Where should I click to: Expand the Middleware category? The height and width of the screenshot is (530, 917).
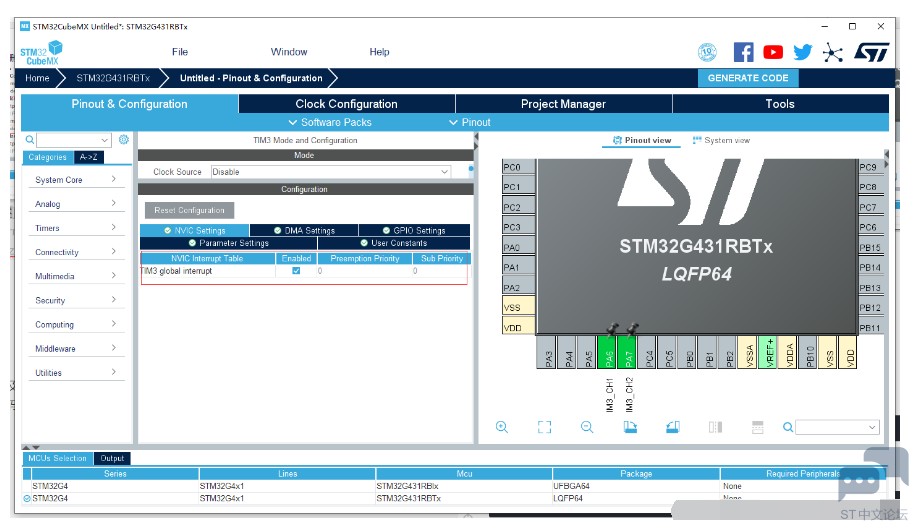75,349
